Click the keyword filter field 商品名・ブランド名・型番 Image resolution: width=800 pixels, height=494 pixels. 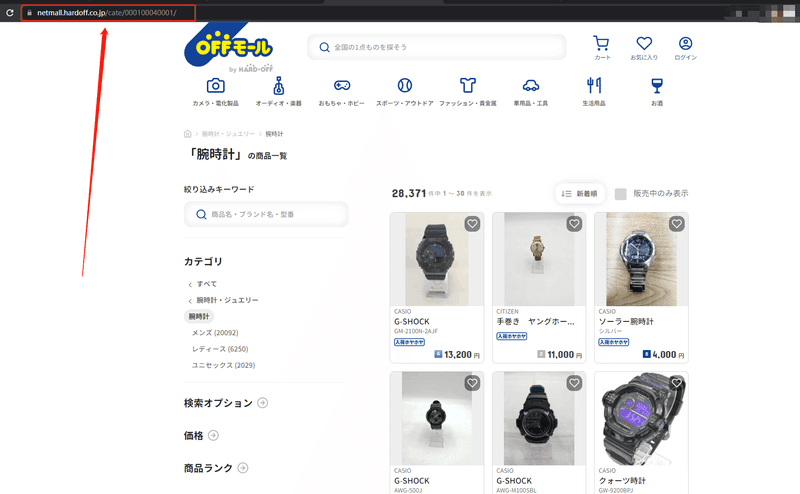(x=266, y=214)
